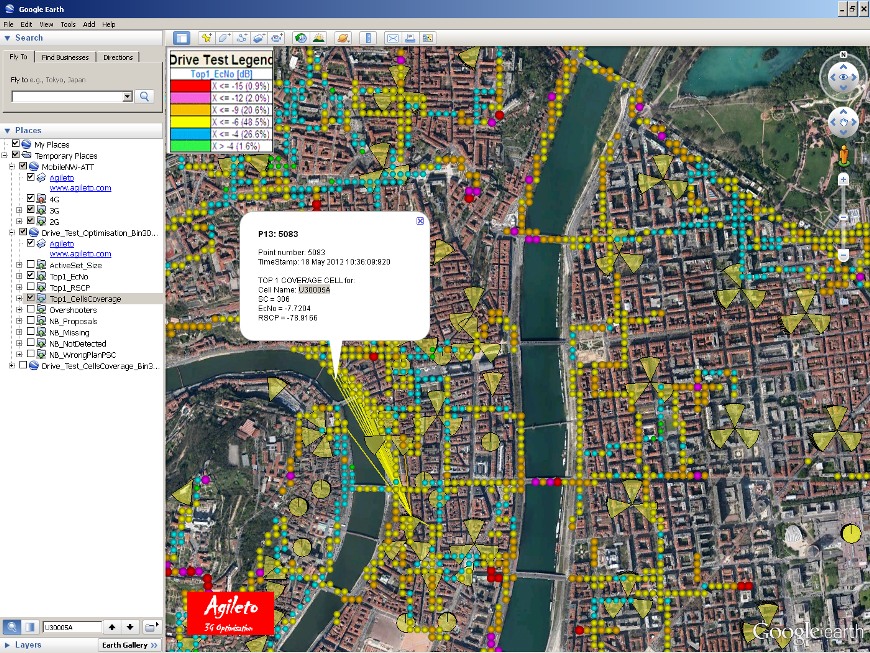This screenshot has height=653, width=870.
Task: Select the ruler measurement tool
Action: click(x=366, y=38)
